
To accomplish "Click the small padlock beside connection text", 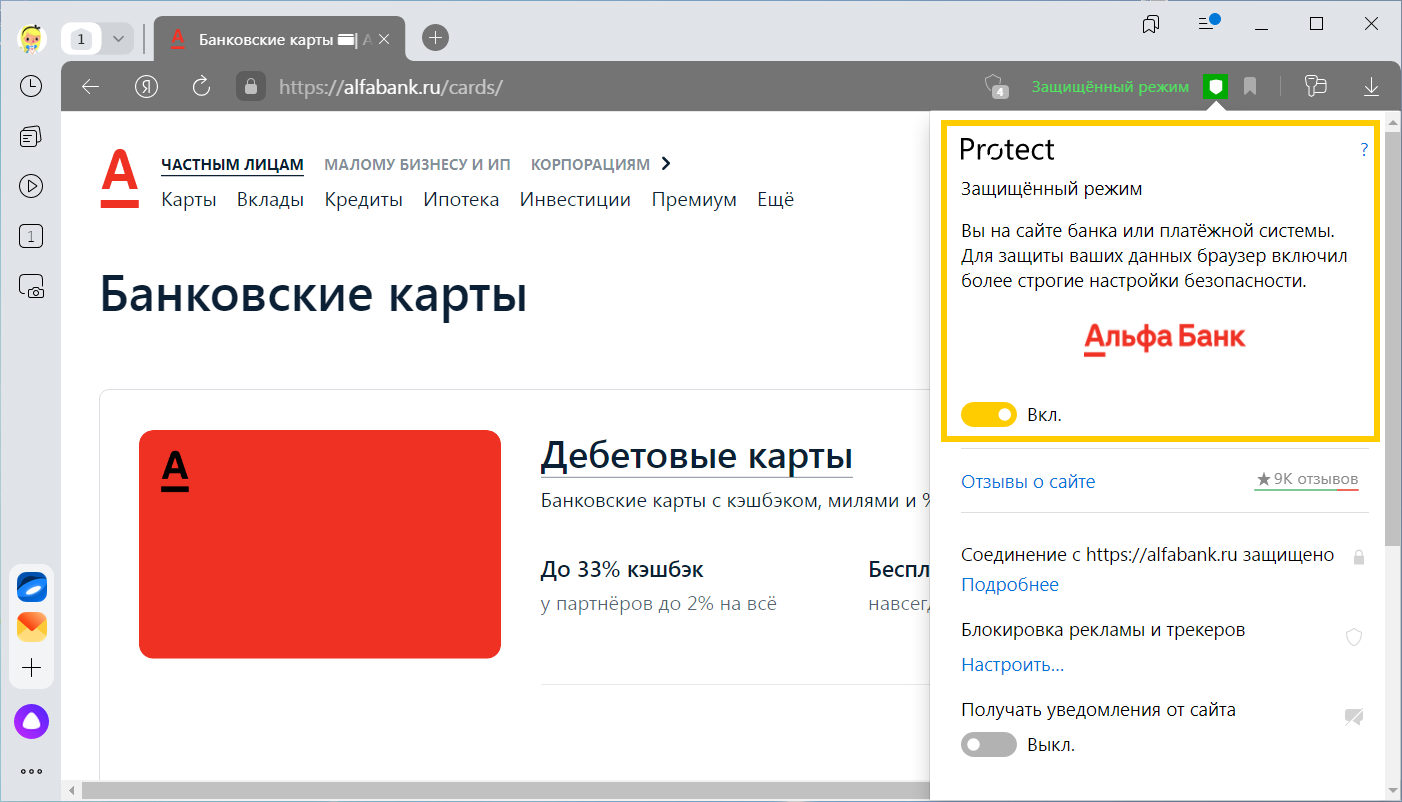I will coord(1358,556).
